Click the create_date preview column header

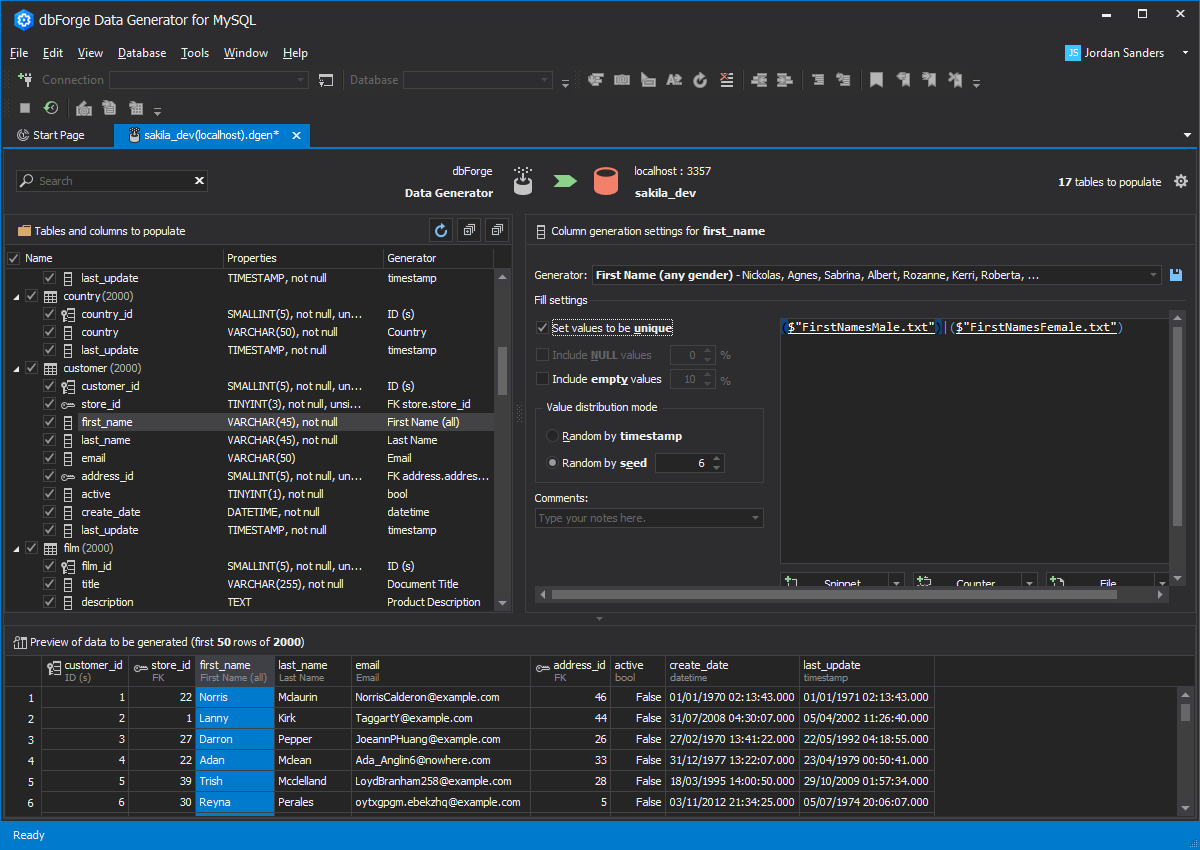point(732,670)
